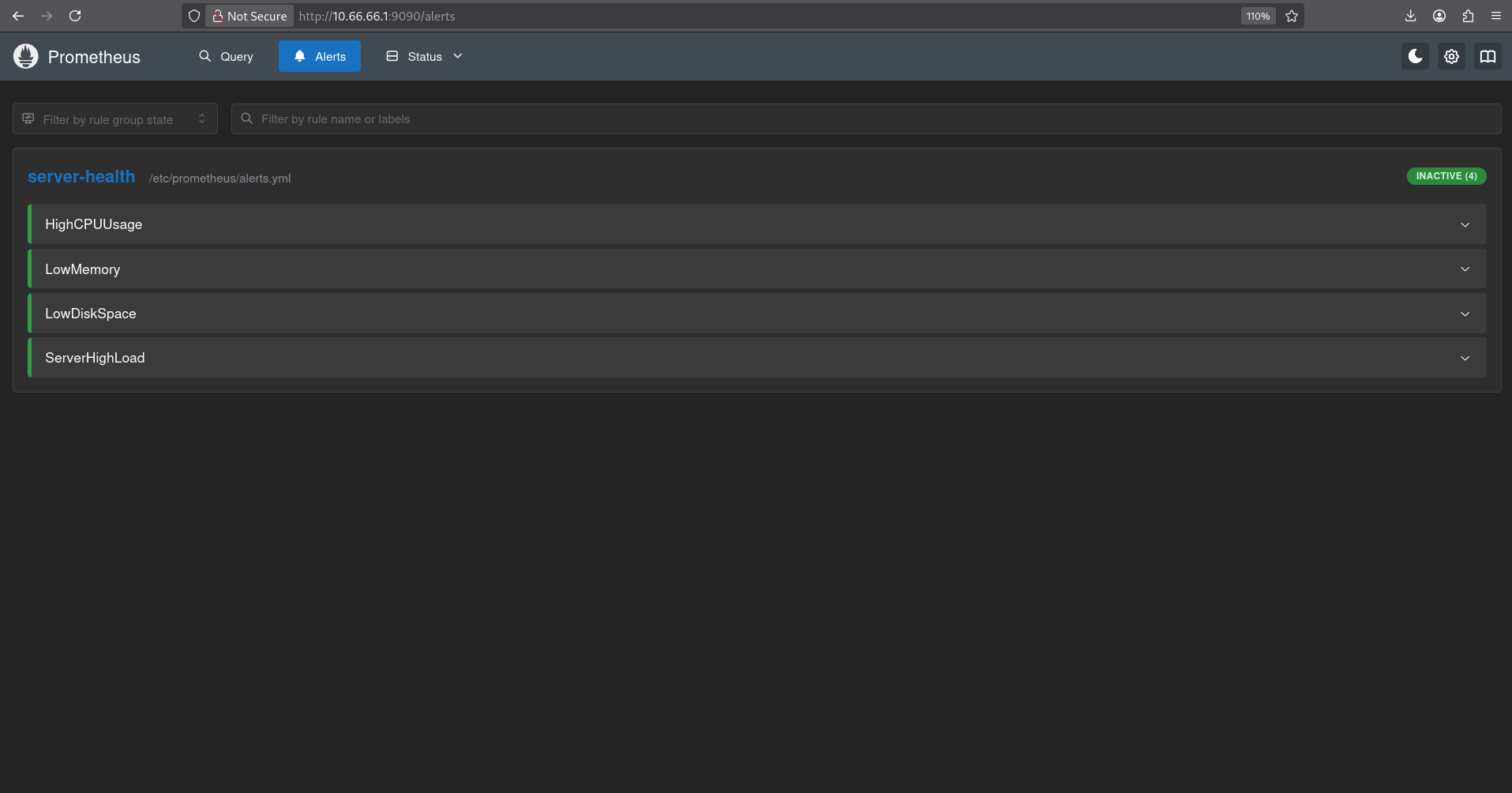Viewport: 1512px width, 793px height.
Task: Open the Firefox application menu
Action: coord(1496,16)
